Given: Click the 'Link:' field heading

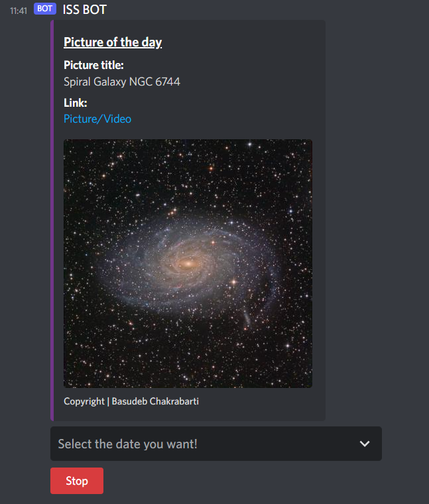Looking at the screenshot, I should [x=75, y=103].
